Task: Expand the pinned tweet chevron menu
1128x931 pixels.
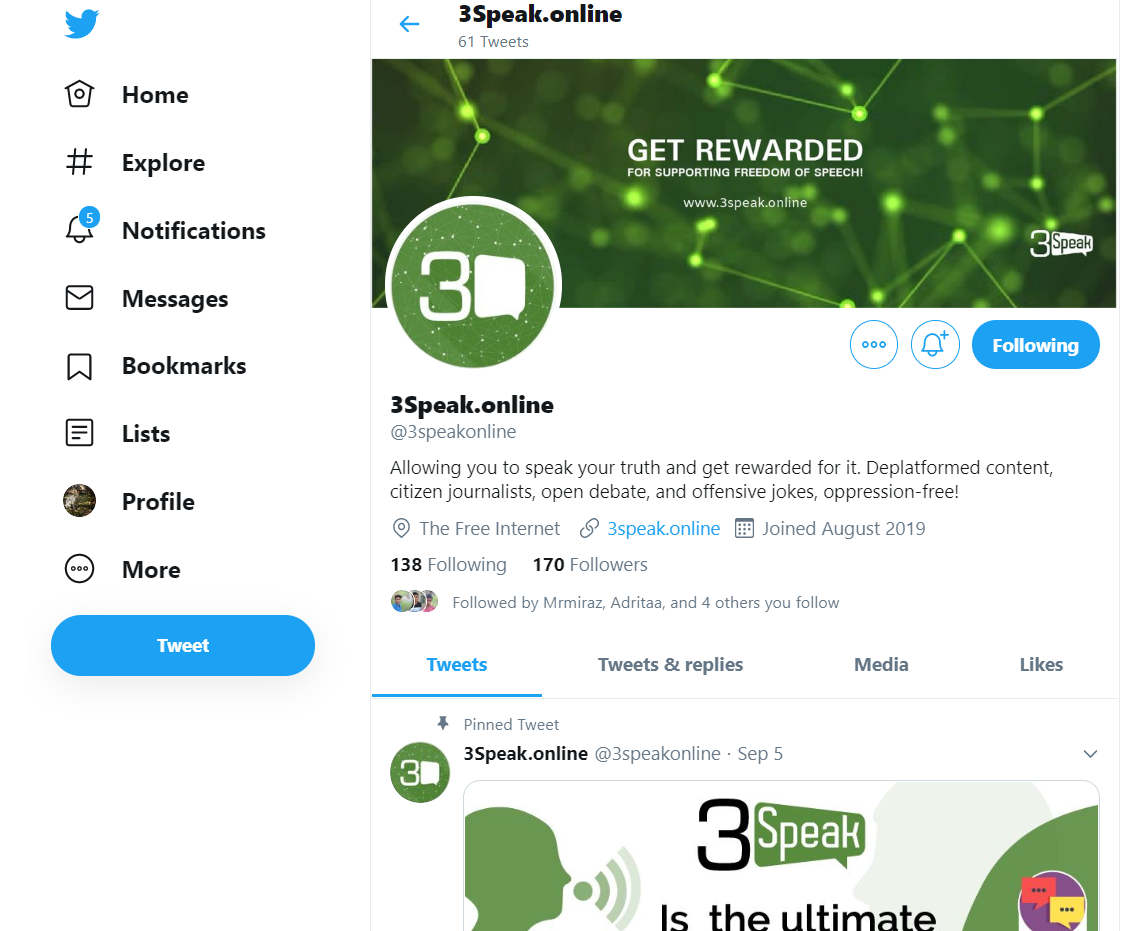Action: 1090,754
